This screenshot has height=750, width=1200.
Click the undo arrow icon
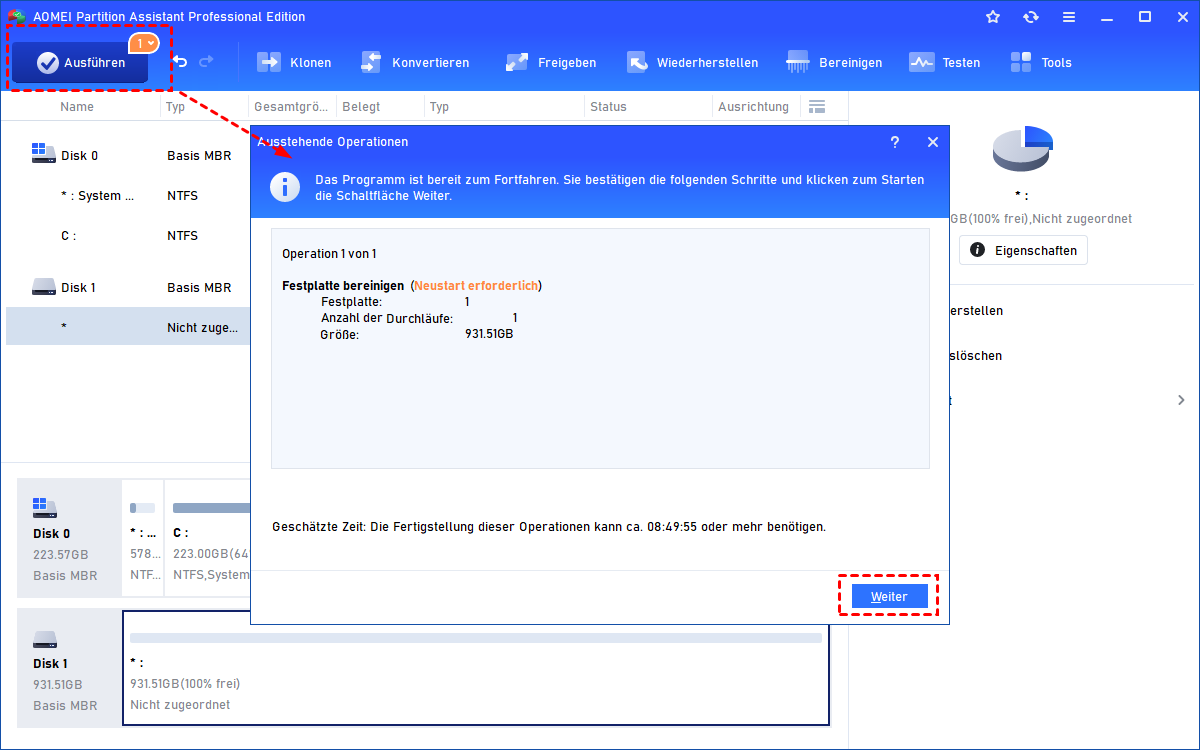point(180,62)
